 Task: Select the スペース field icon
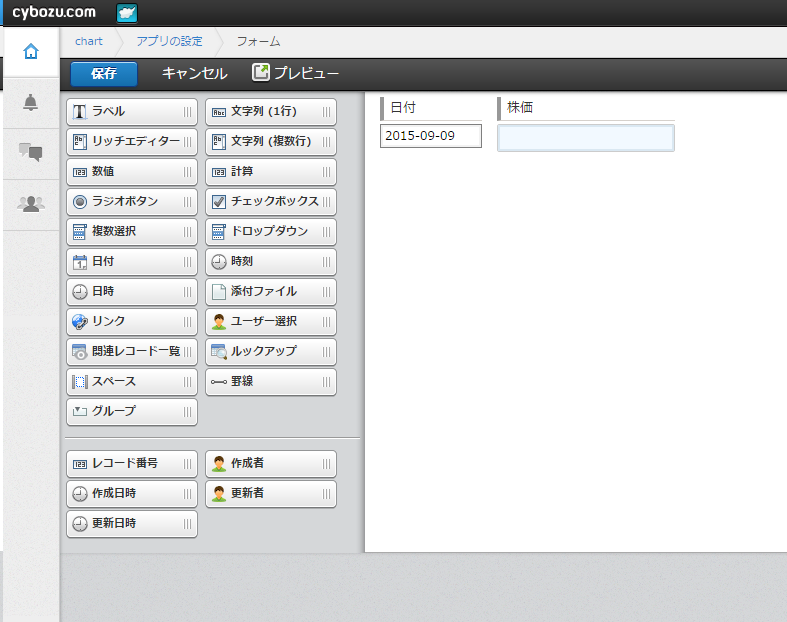coord(80,382)
